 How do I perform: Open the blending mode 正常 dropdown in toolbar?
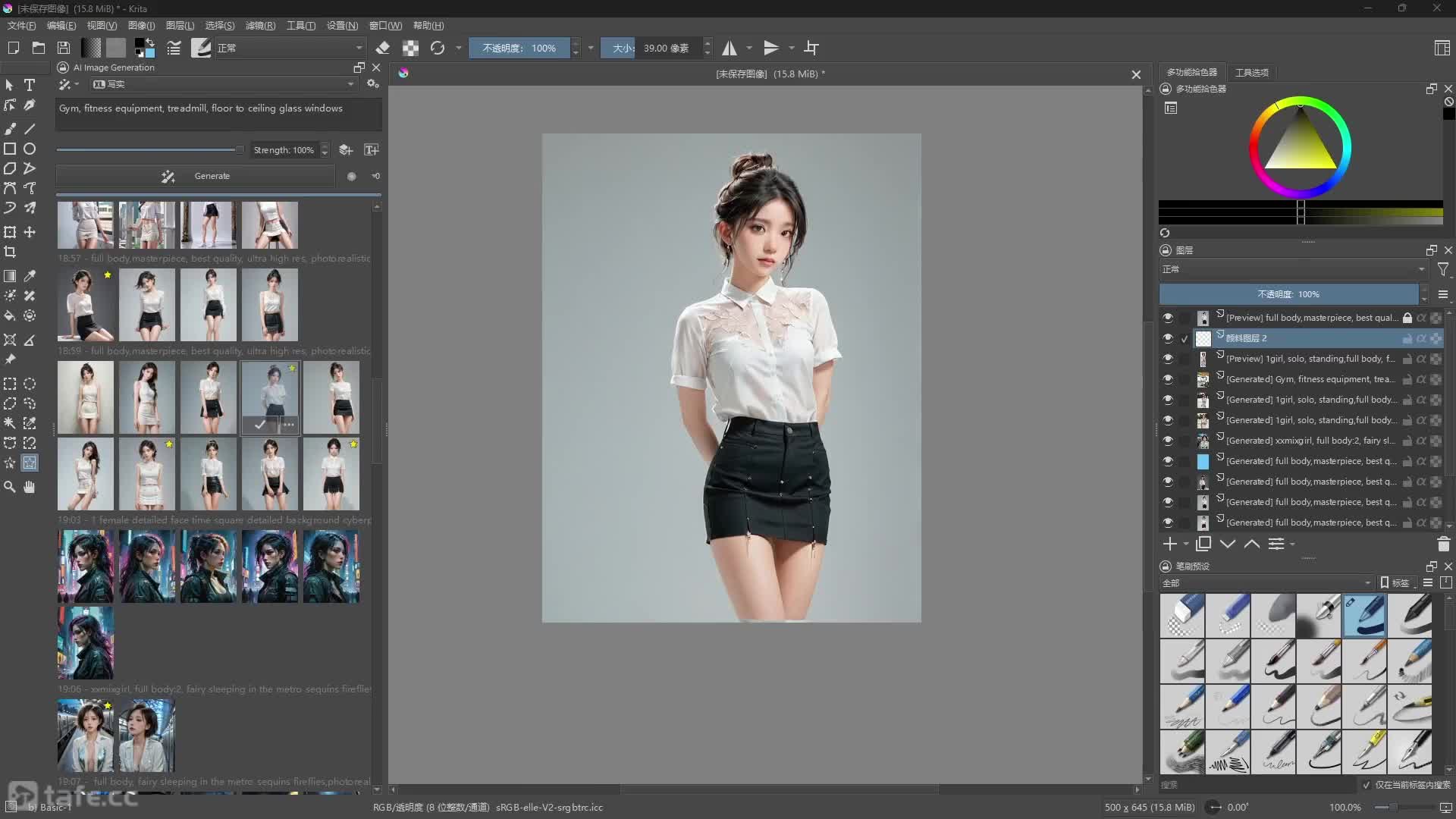pos(290,48)
